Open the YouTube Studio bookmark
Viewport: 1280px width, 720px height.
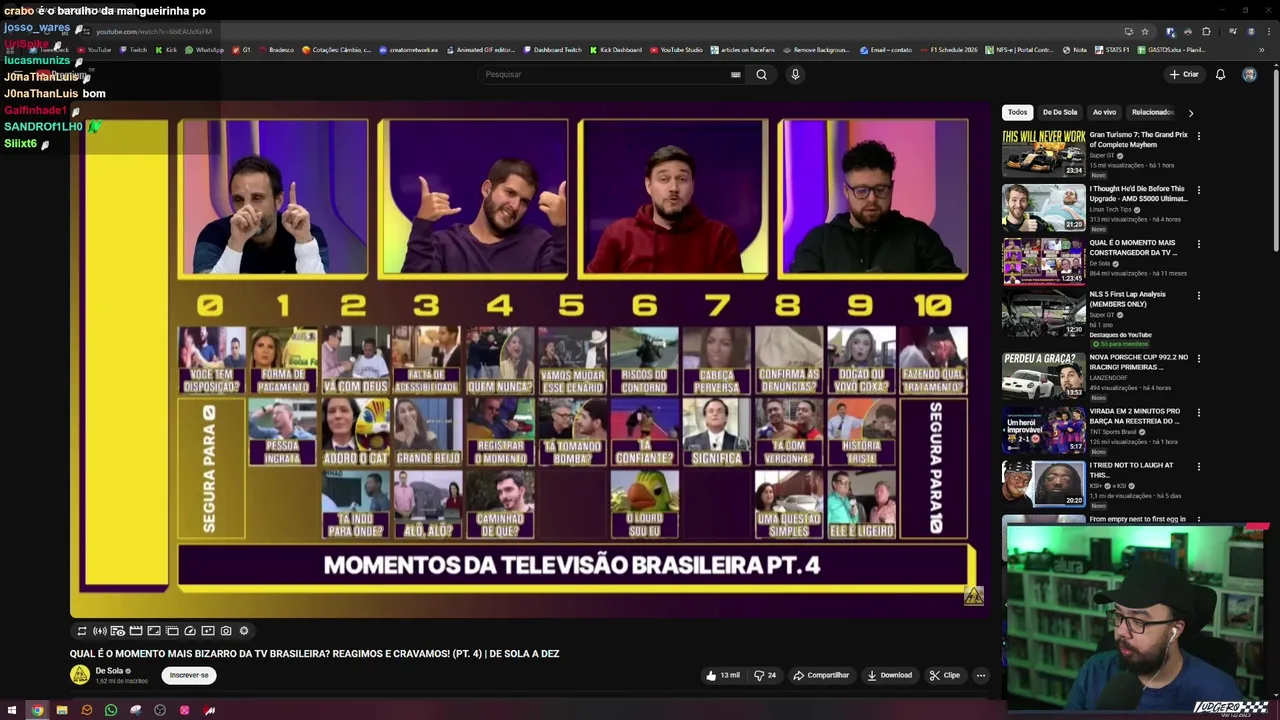pos(676,50)
